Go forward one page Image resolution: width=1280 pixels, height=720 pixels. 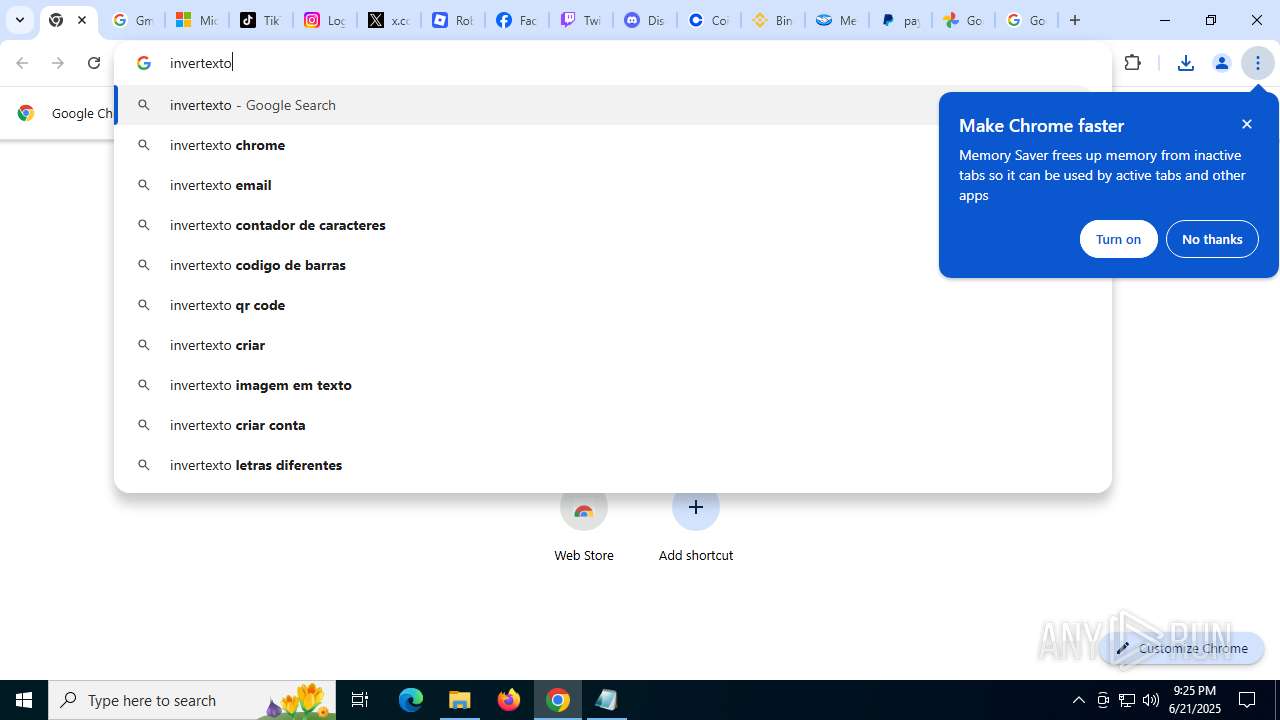point(58,63)
